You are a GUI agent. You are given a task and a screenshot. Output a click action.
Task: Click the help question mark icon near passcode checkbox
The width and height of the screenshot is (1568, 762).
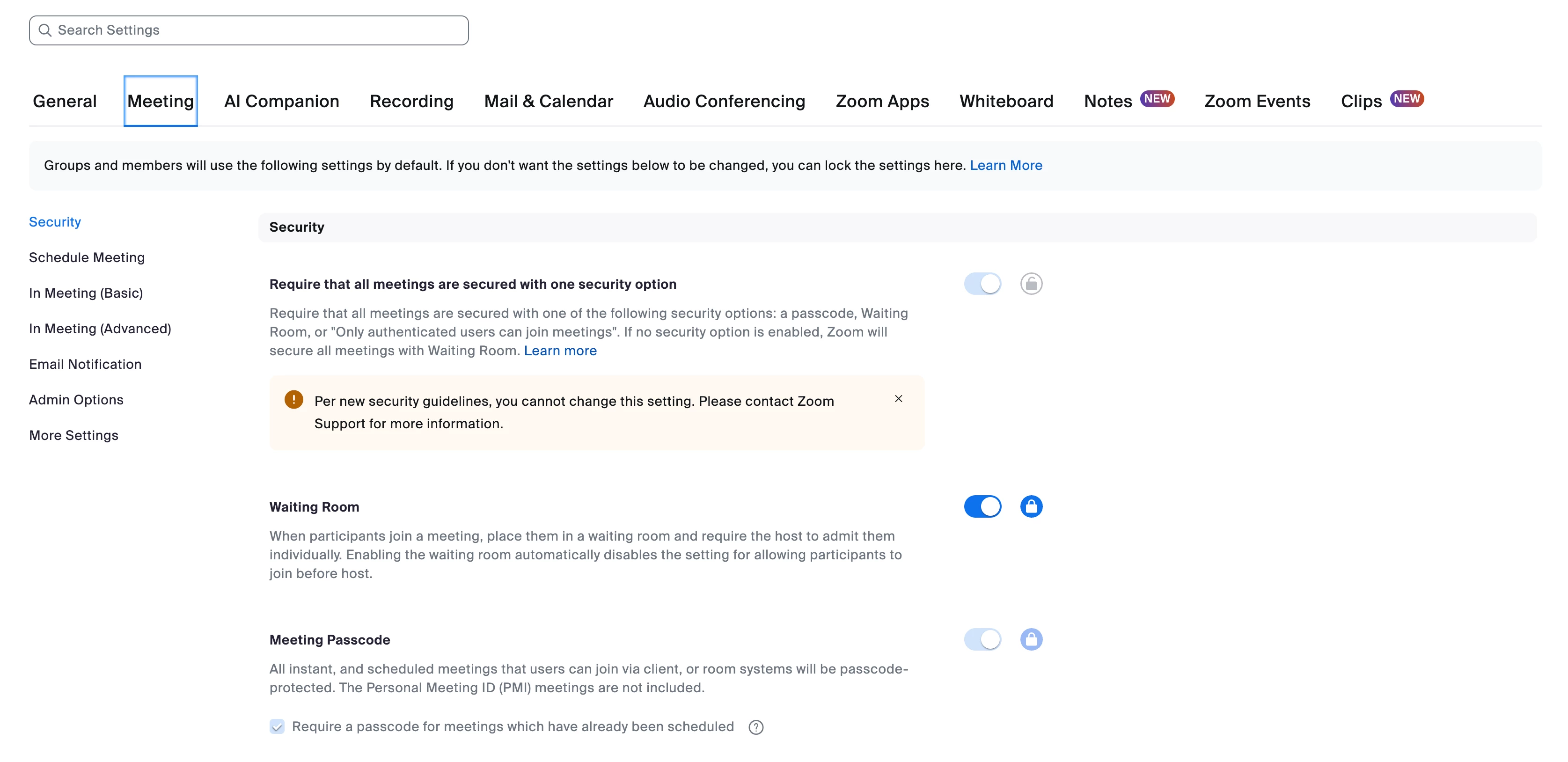(x=755, y=727)
